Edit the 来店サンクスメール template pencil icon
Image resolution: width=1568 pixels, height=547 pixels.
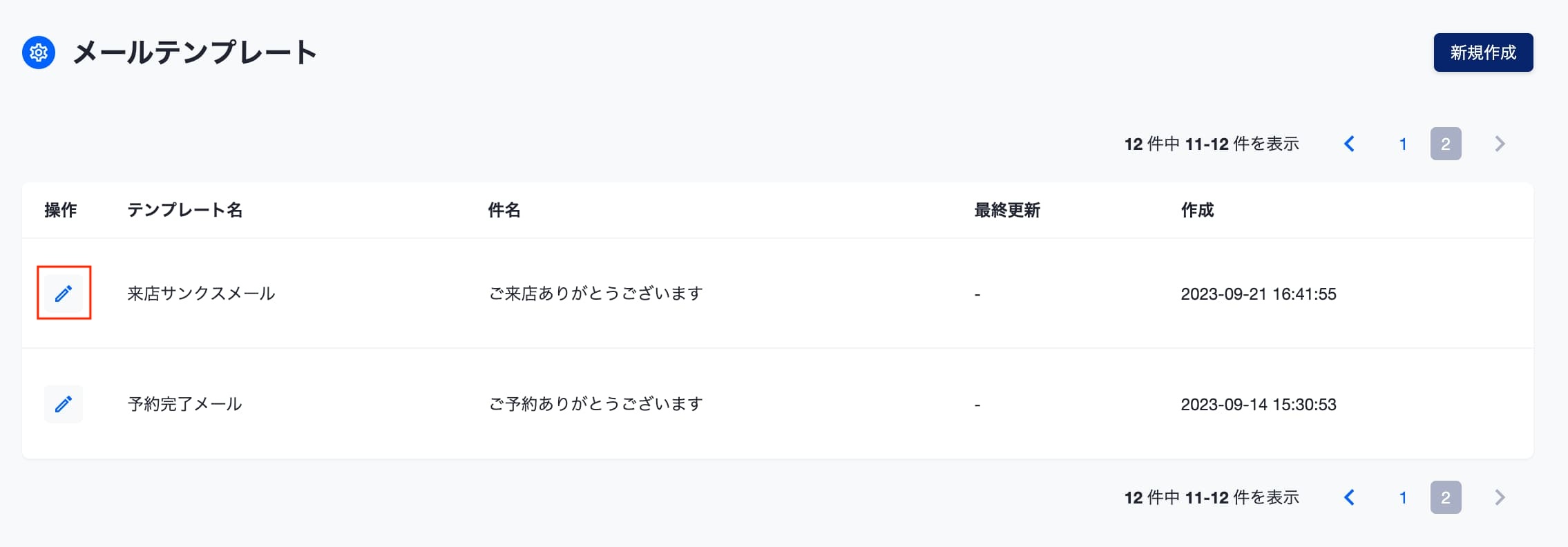click(64, 294)
